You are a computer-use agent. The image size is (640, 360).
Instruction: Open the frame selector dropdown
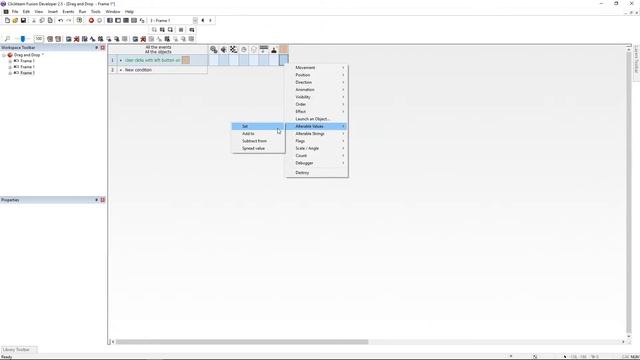coord(195,20)
